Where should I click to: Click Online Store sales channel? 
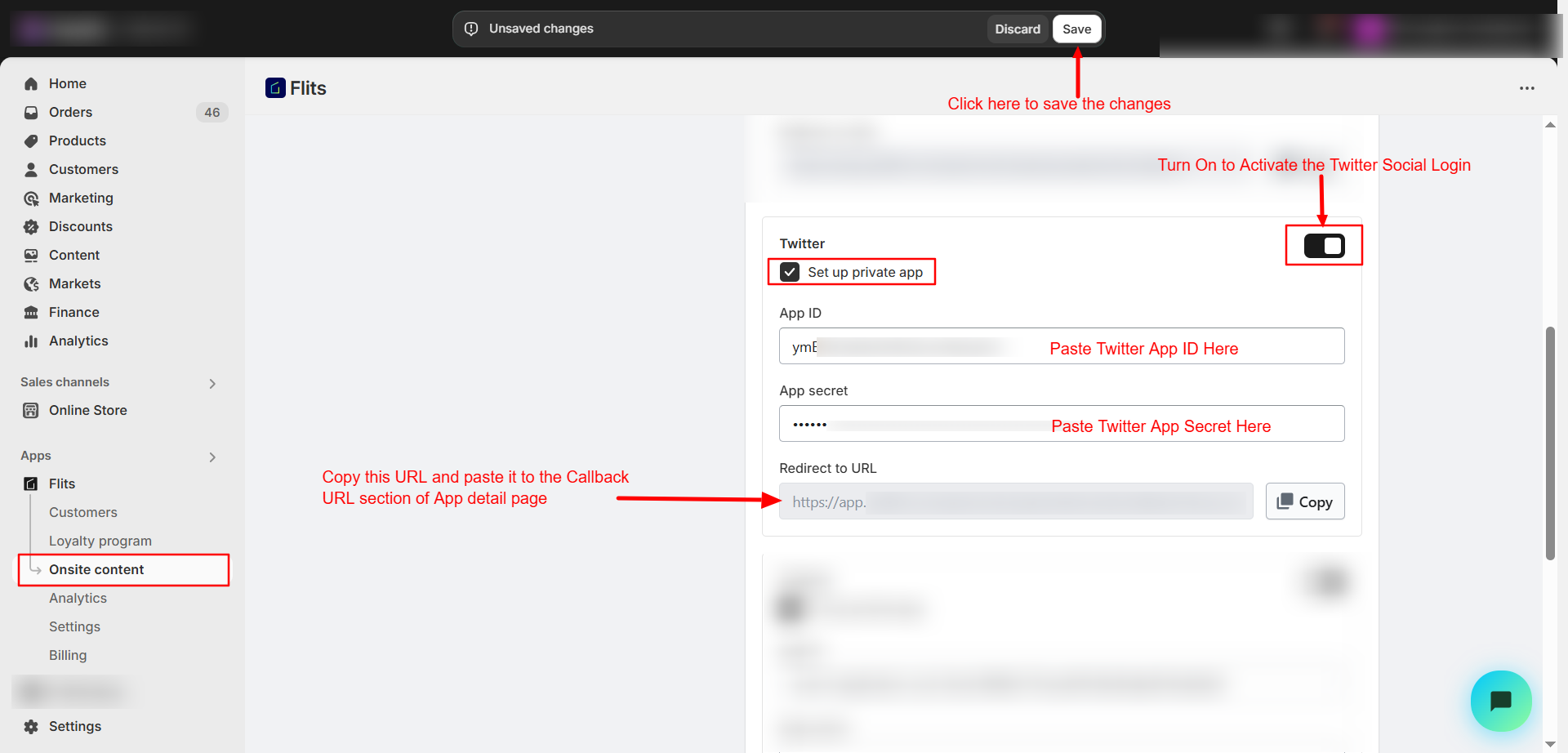pos(88,411)
